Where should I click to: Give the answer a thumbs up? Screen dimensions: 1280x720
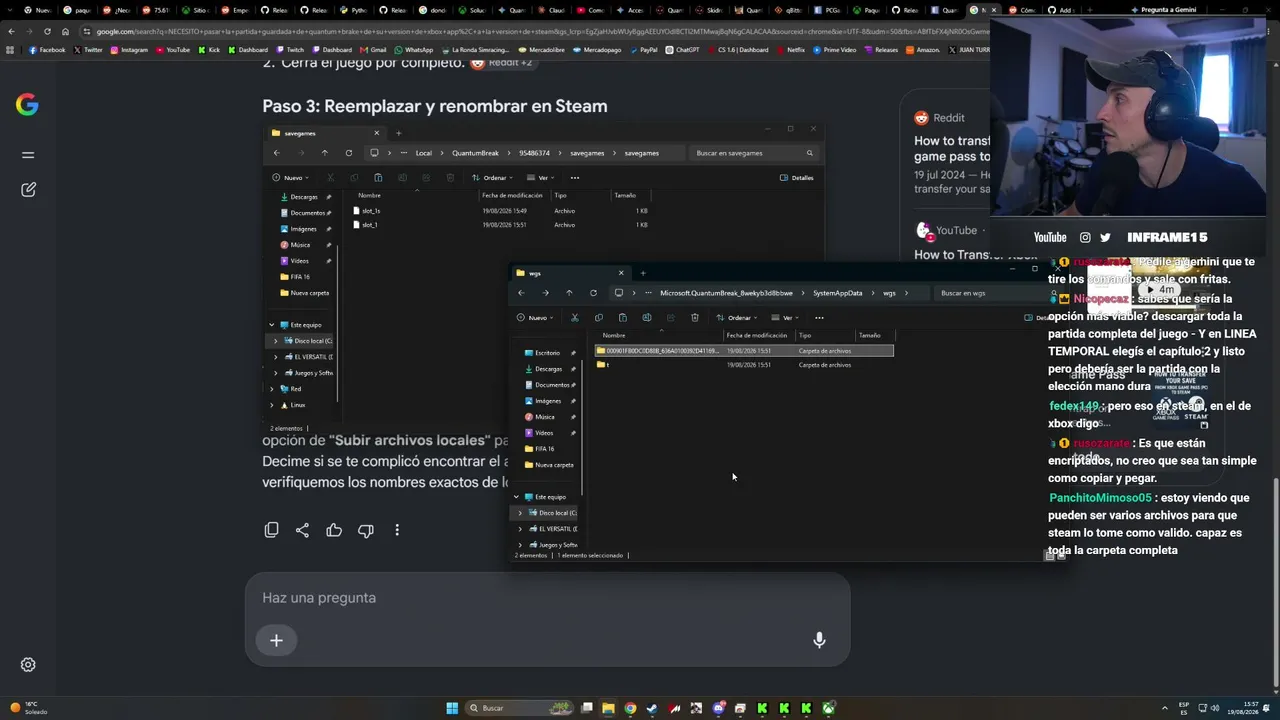pyautogui.click(x=334, y=530)
